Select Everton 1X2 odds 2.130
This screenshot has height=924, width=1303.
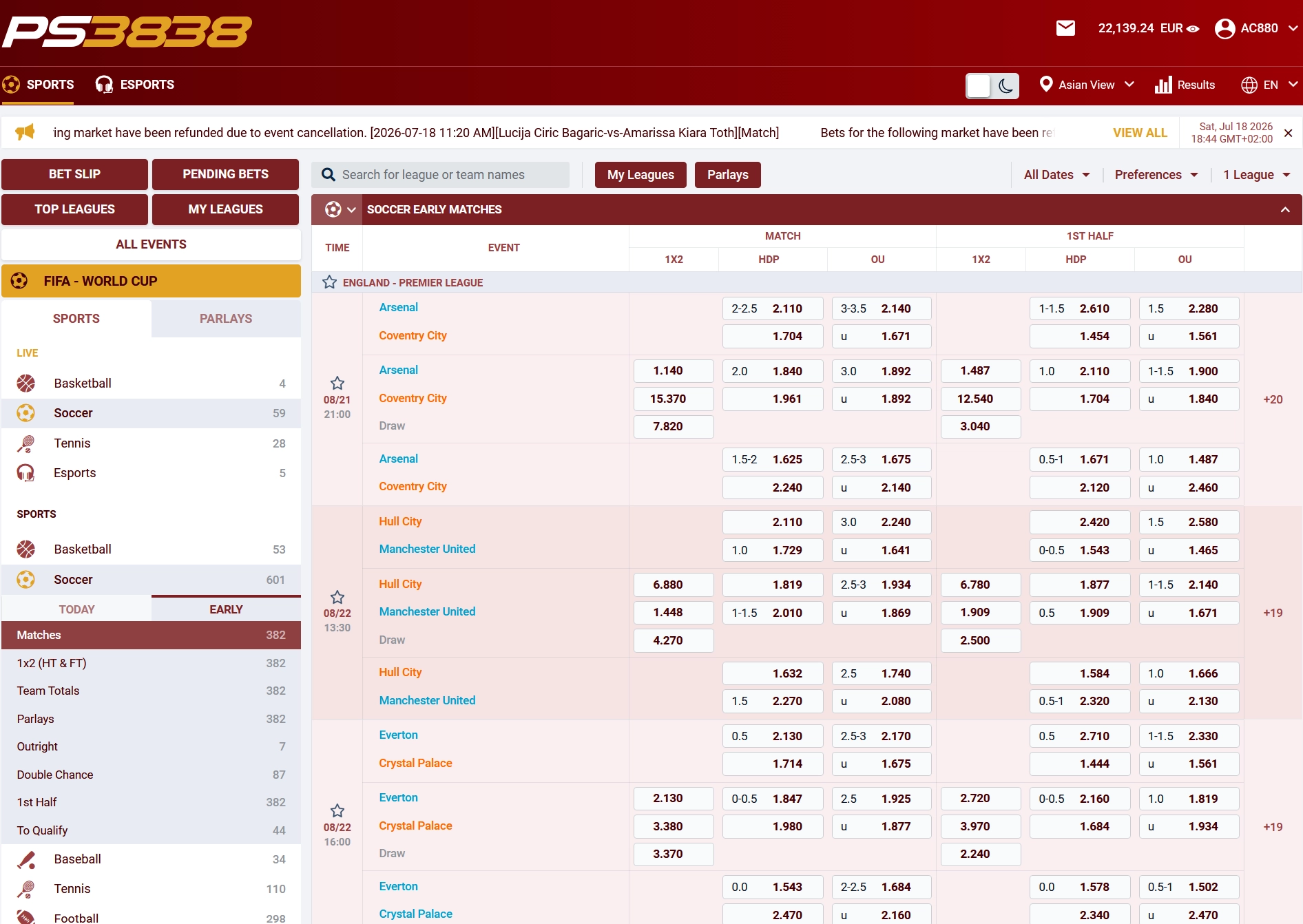[x=674, y=798]
